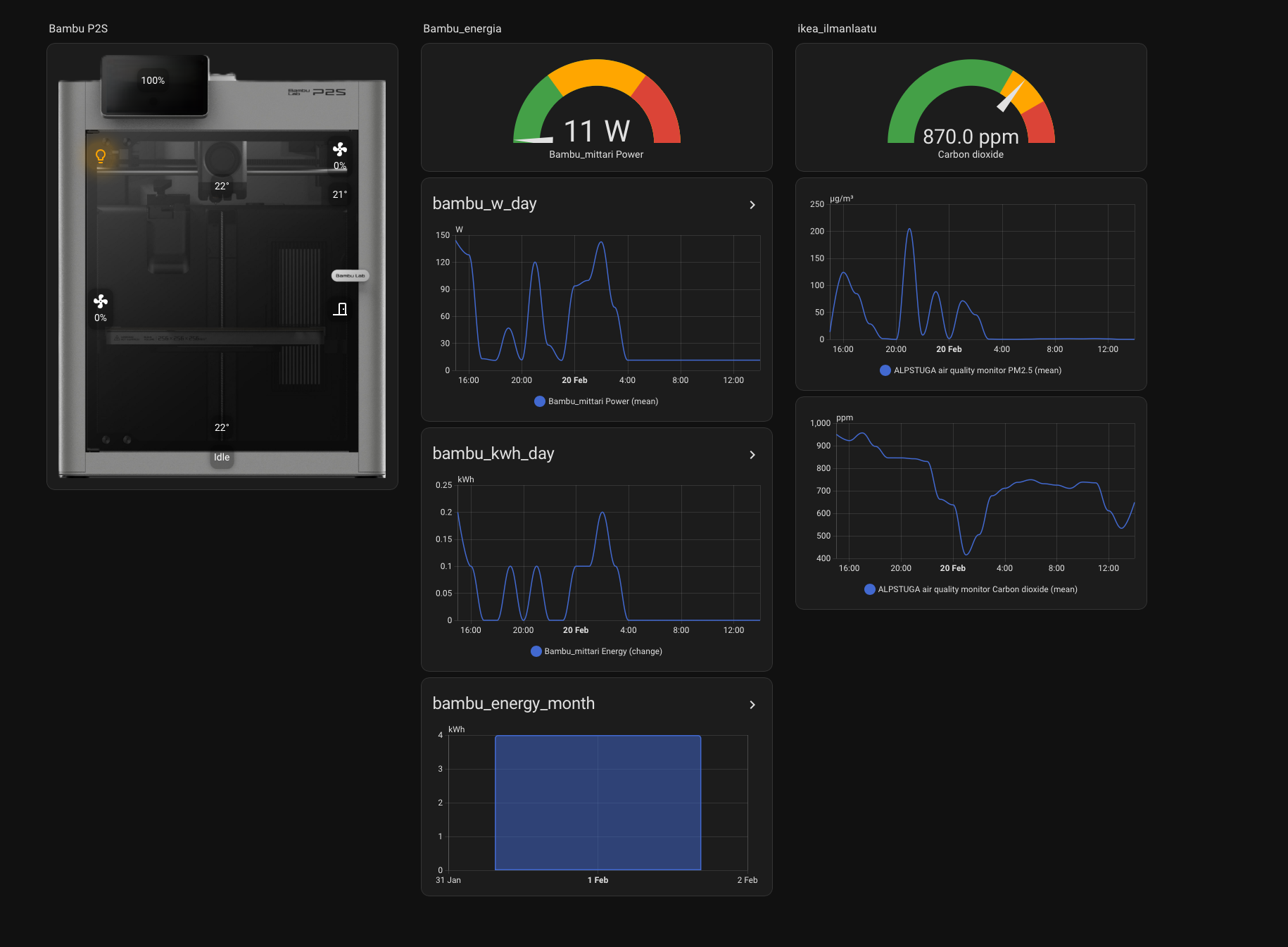
Task: Open the bambu_w_day card title
Action: pyautogui.click(x=484, y=203)
